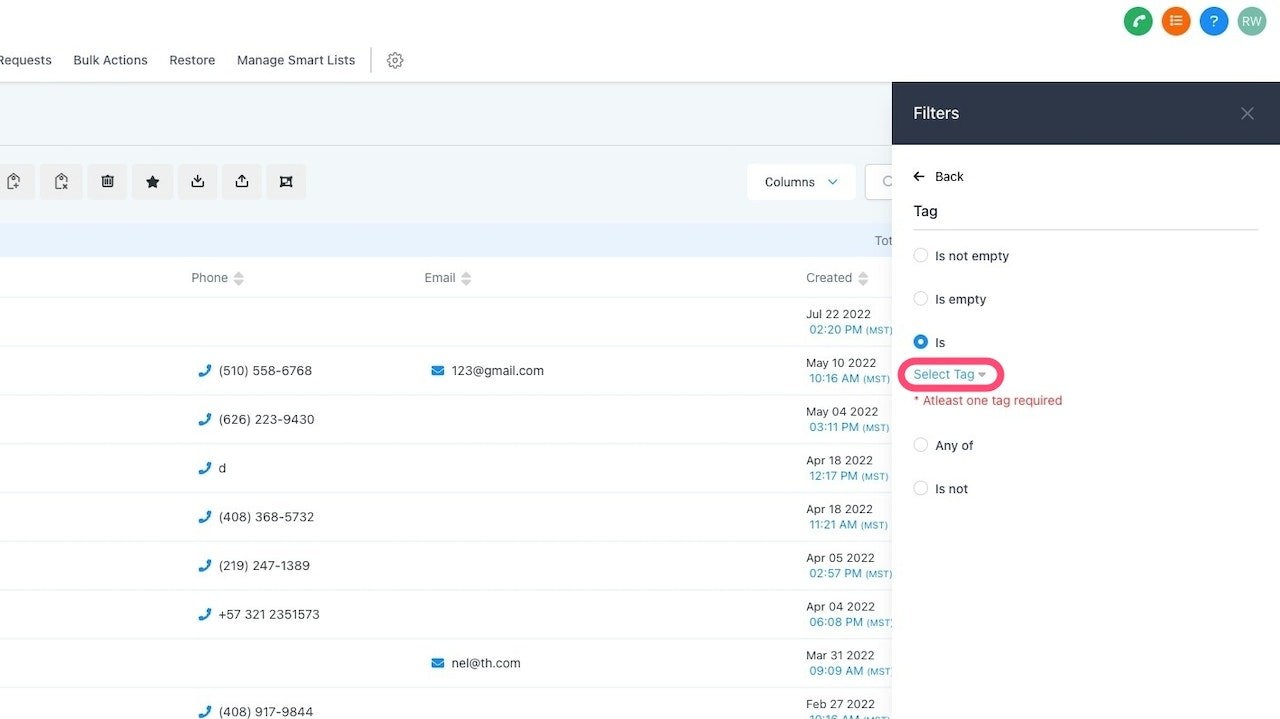The image size is (1280, 719).
Task: Click phone icon next to (510) 558-6768
Action: tap(205, 371)
